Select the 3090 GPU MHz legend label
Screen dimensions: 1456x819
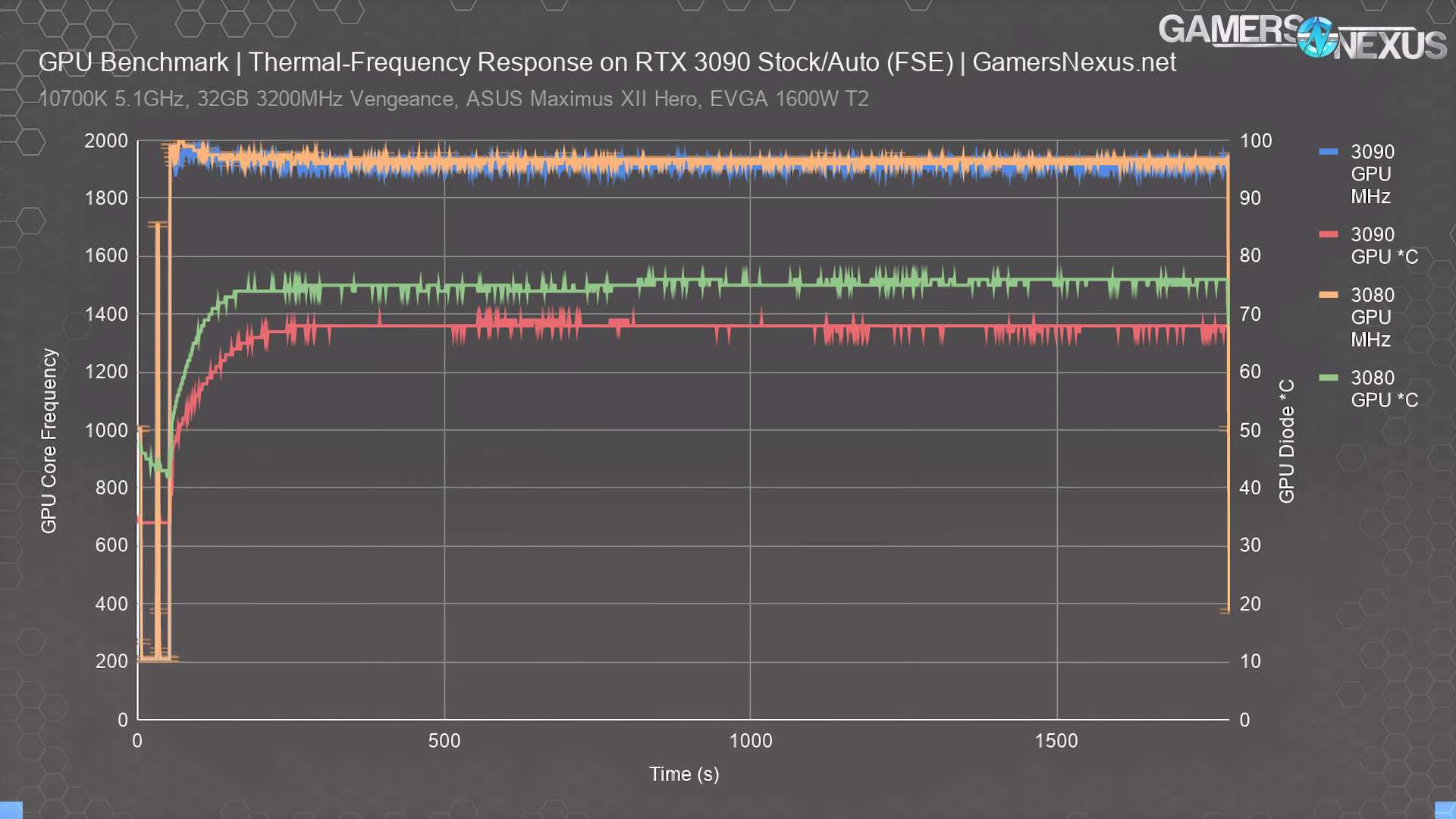pyautogui.click(x=1372, y=174)
